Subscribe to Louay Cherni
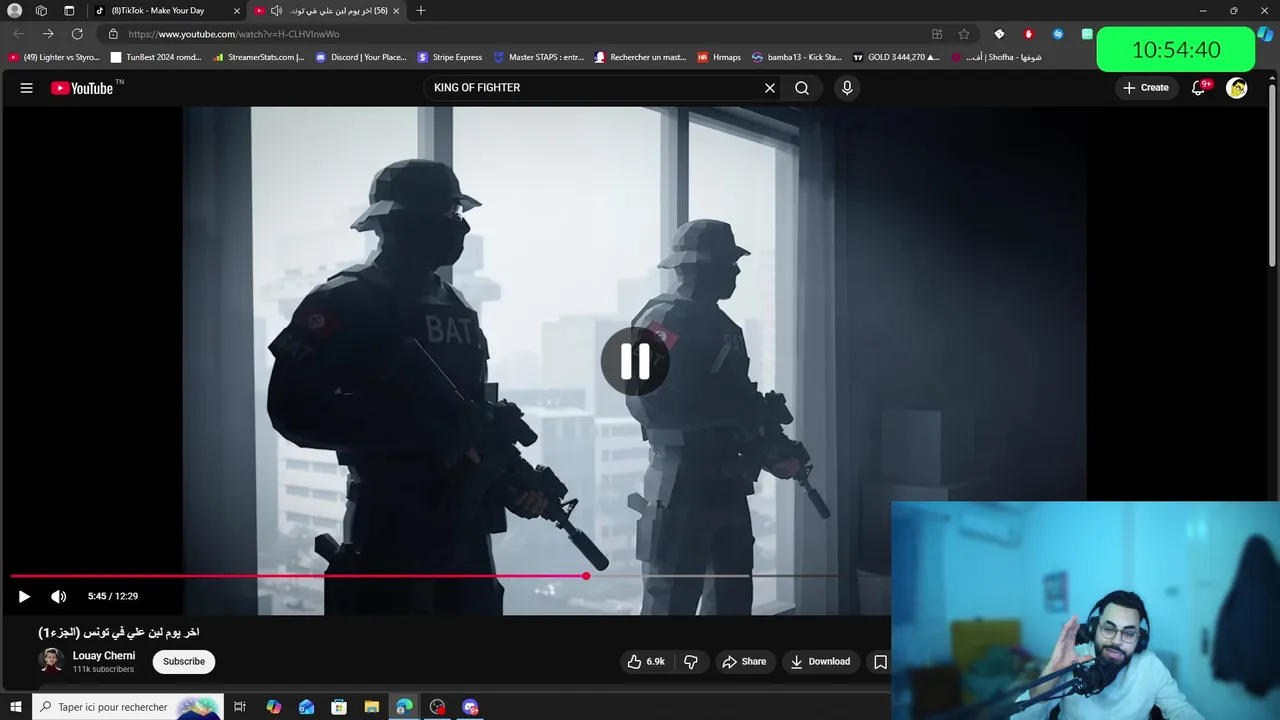The height and width of the screenshot is (720, 1280). pyautogui.click(x=184, y=662)
